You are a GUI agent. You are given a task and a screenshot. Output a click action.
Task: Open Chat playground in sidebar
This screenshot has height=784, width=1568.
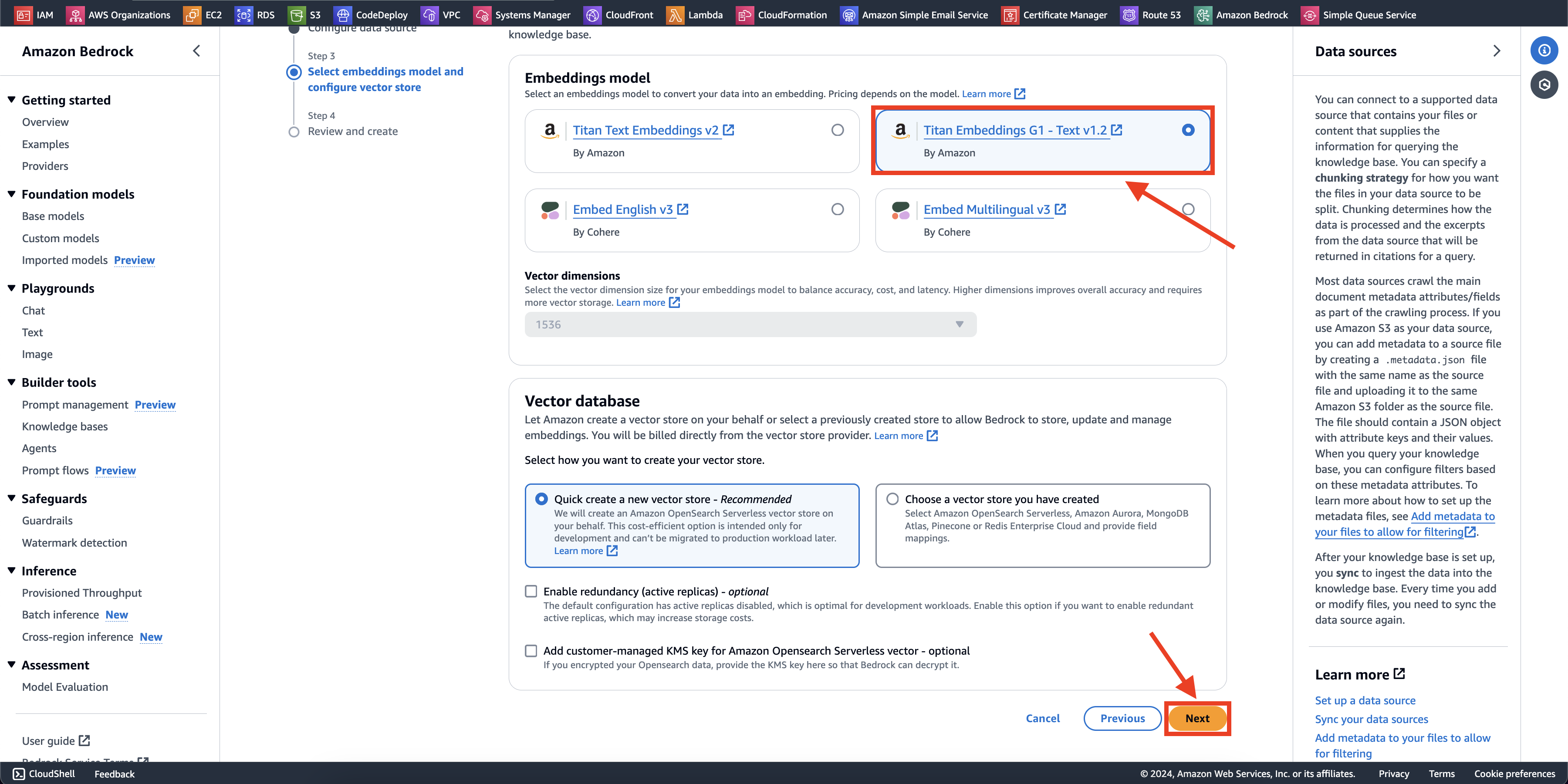coord(34,311)
